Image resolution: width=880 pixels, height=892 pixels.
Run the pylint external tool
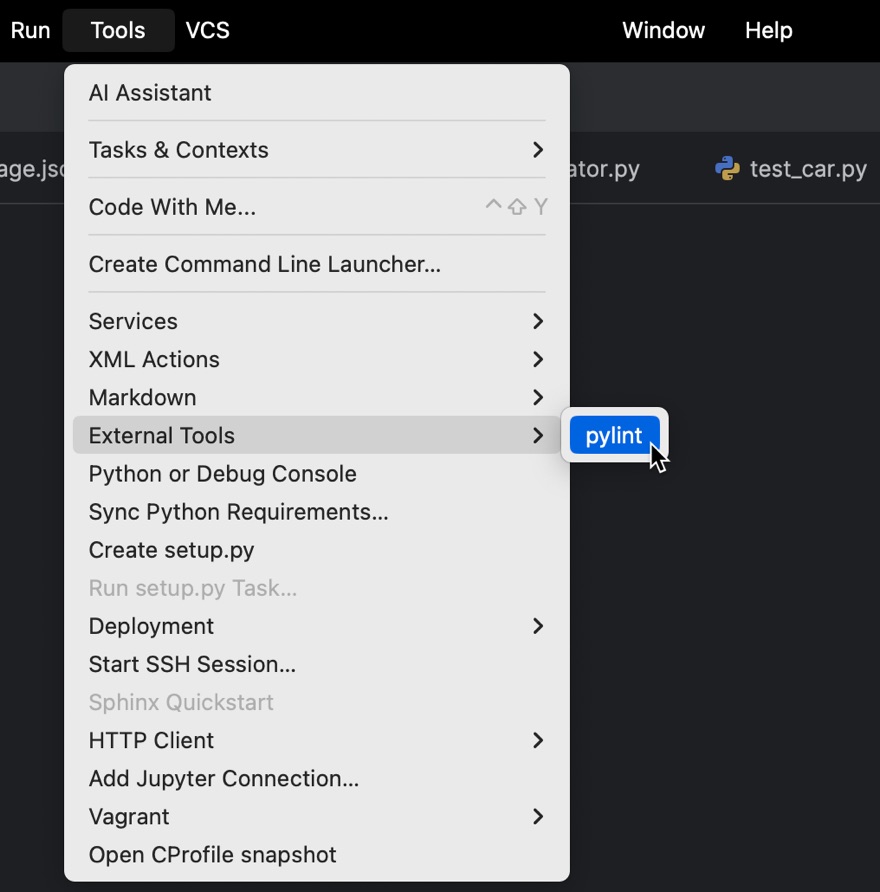tap(614, 435)
